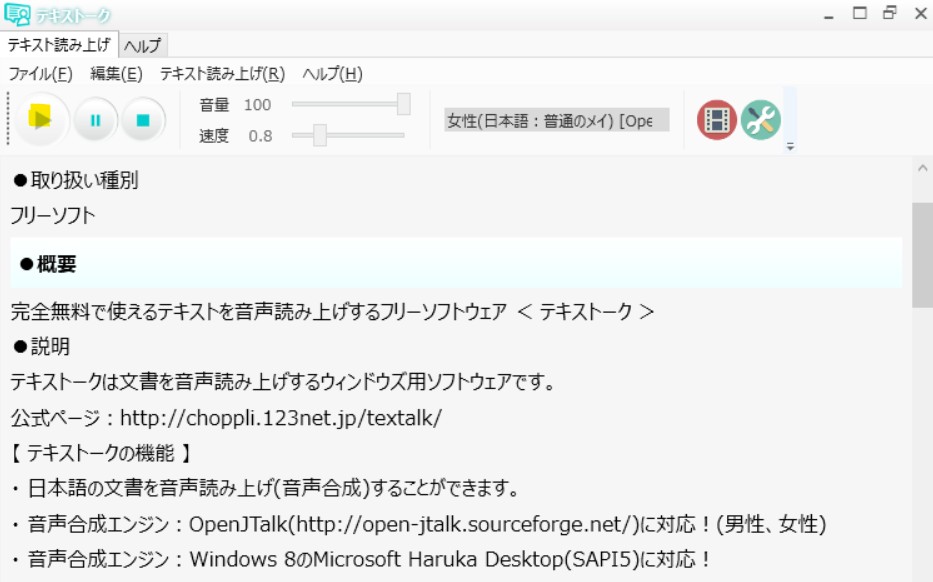Click the vertical scrollbar thumb
Viewport: 933px width, 582px height.
pyautogui.click(x=922, y=255)
